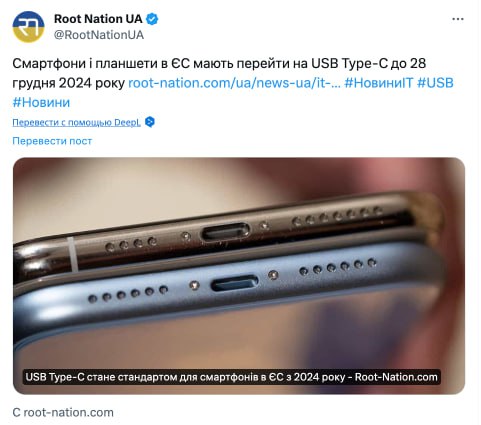Click the tweet body text about USB Type-C
The height and width of the screenshot is (425, 481).
tap(219, 73)
